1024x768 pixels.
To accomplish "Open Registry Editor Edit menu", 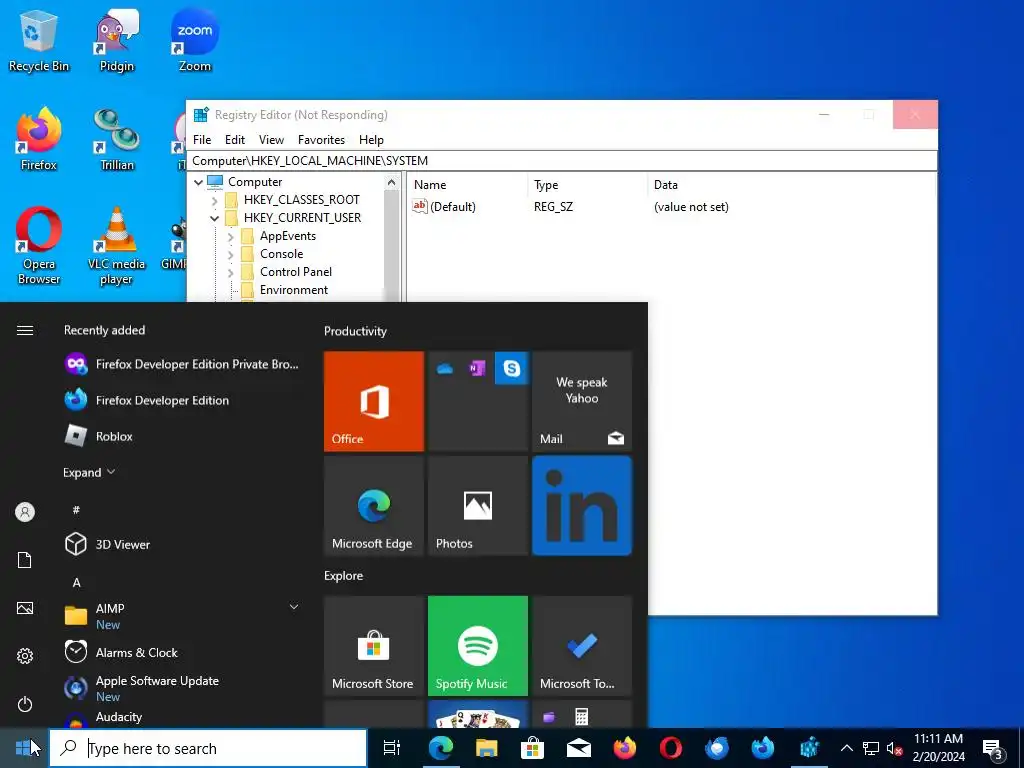I will point(234,140).
